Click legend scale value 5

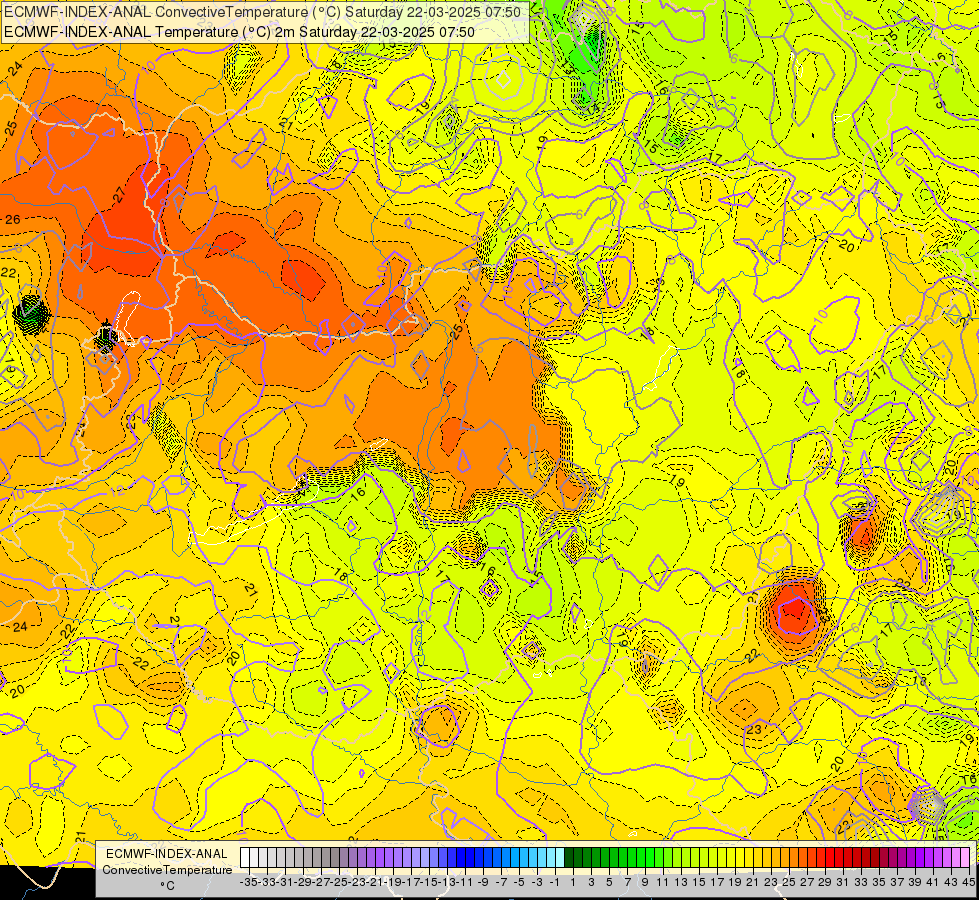point(609,882)
